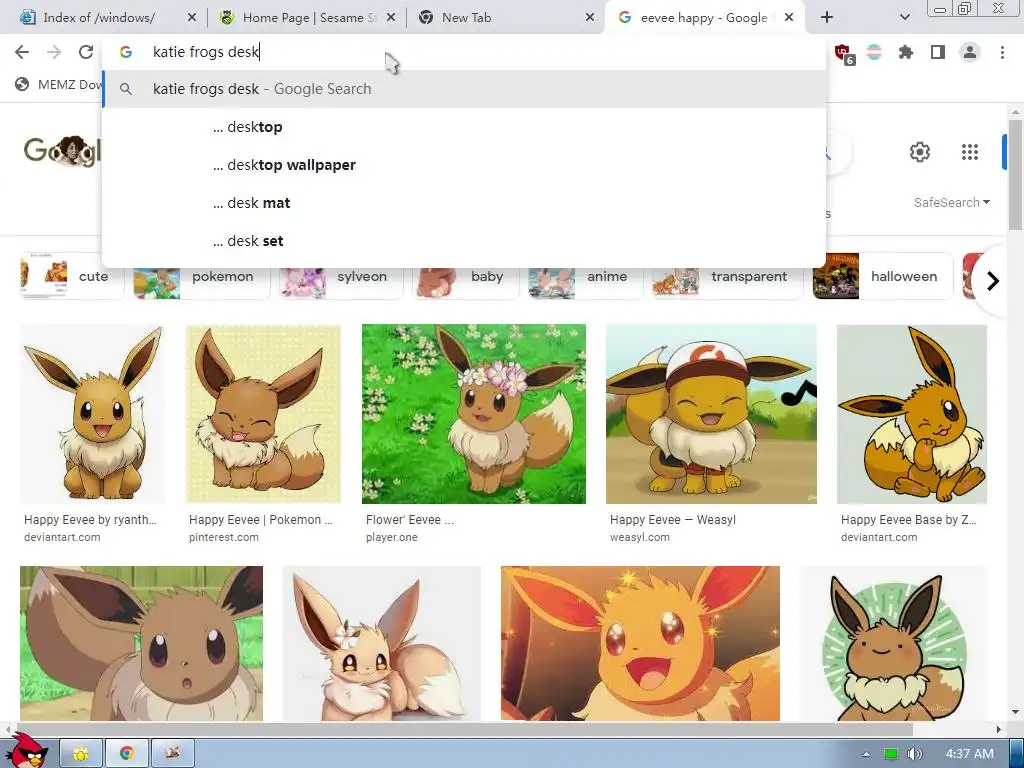1024x768 pixels.
Task: Select the 'katie frogs desk - Google Search' suggestion
Action: tap(464, 89)
